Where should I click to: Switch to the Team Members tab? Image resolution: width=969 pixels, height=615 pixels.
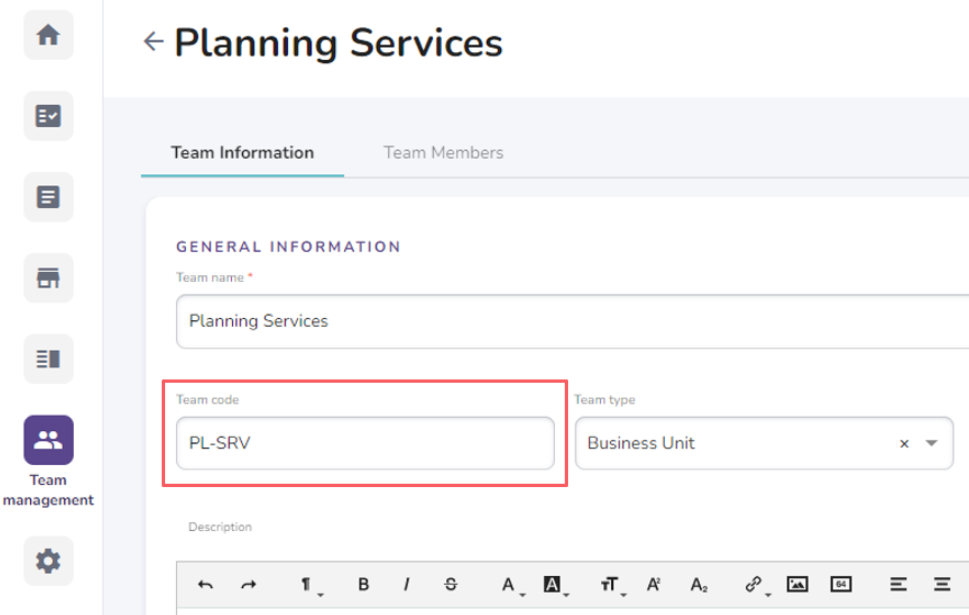click(443, 153)
